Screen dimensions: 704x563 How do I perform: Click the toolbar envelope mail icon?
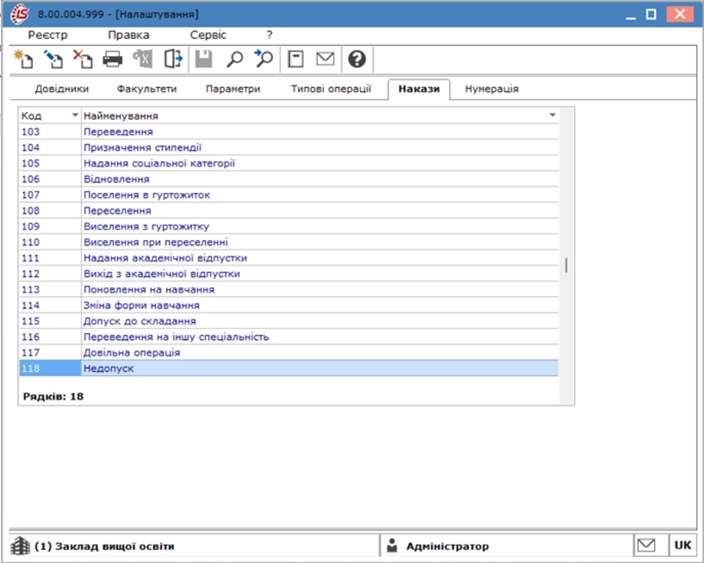tap(325, 59)
